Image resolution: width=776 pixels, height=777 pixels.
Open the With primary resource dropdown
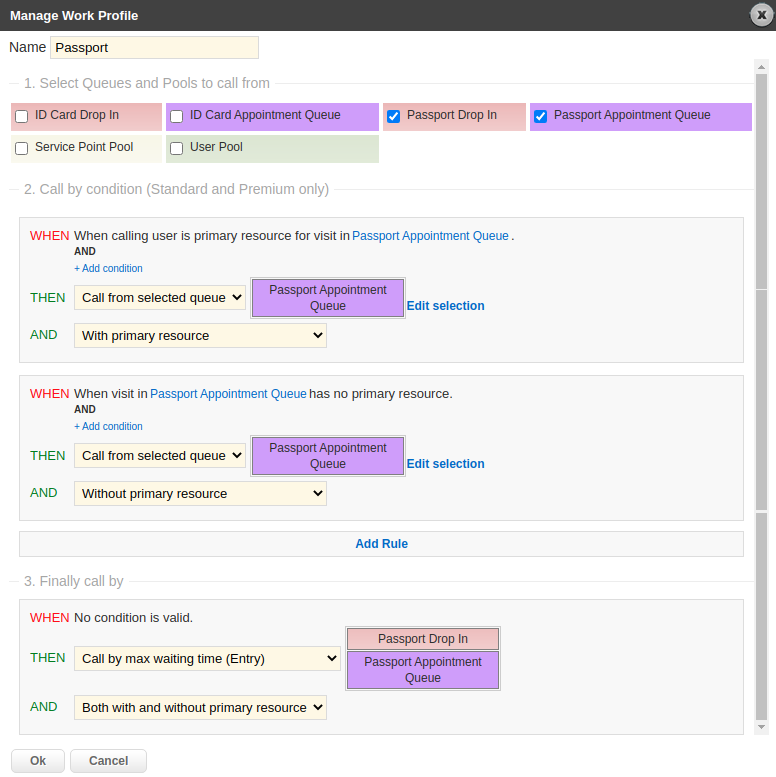click(200, 336)
